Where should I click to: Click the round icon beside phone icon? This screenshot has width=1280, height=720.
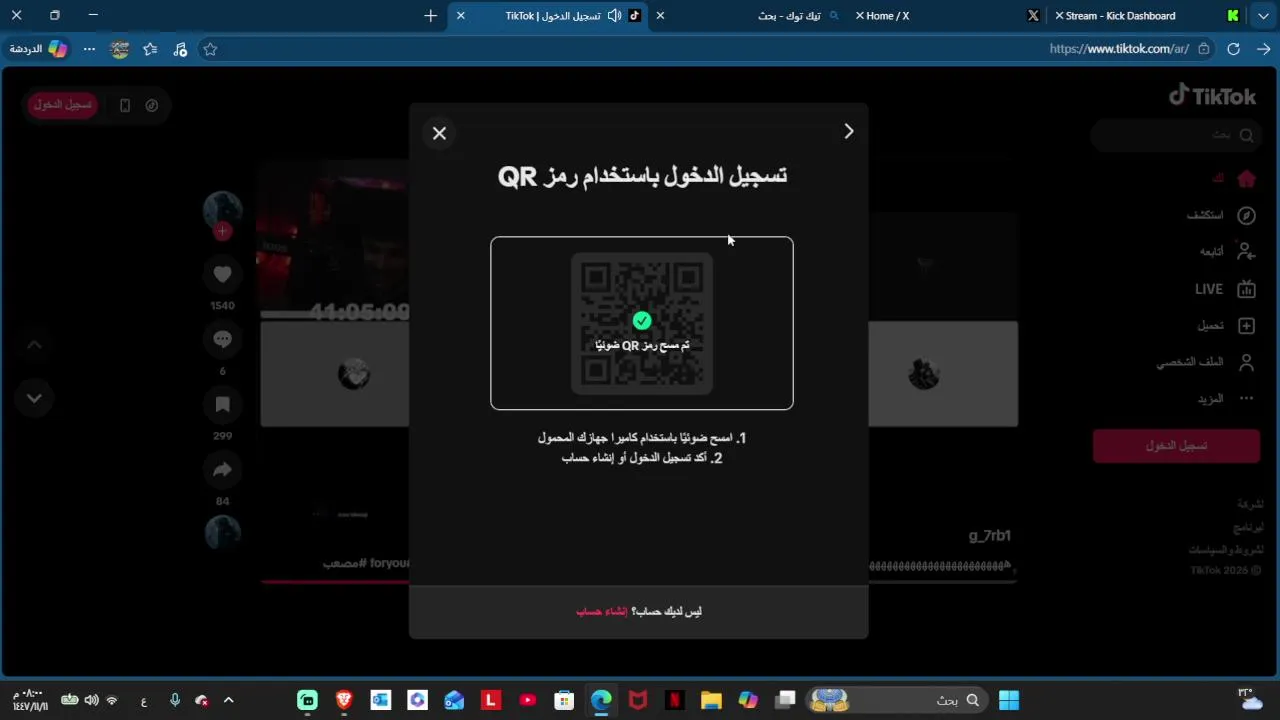[152, 105]
